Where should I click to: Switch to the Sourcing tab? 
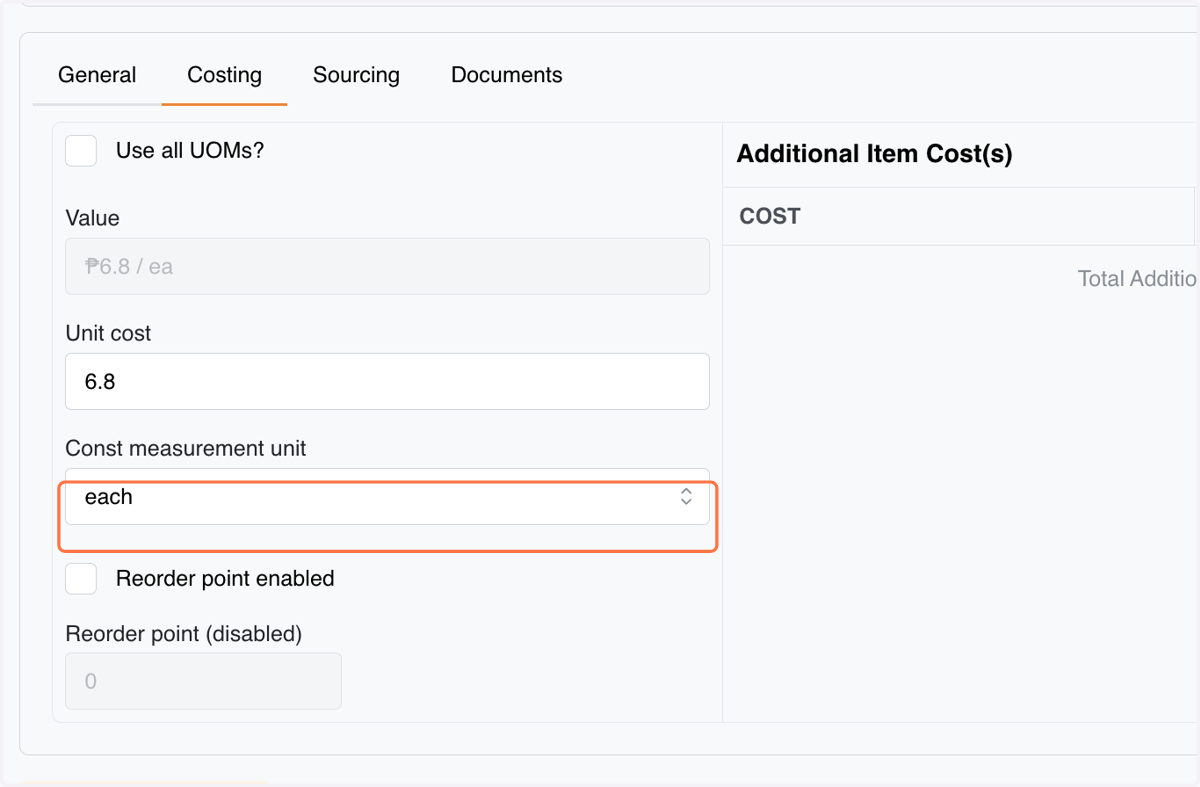[356, 75]
